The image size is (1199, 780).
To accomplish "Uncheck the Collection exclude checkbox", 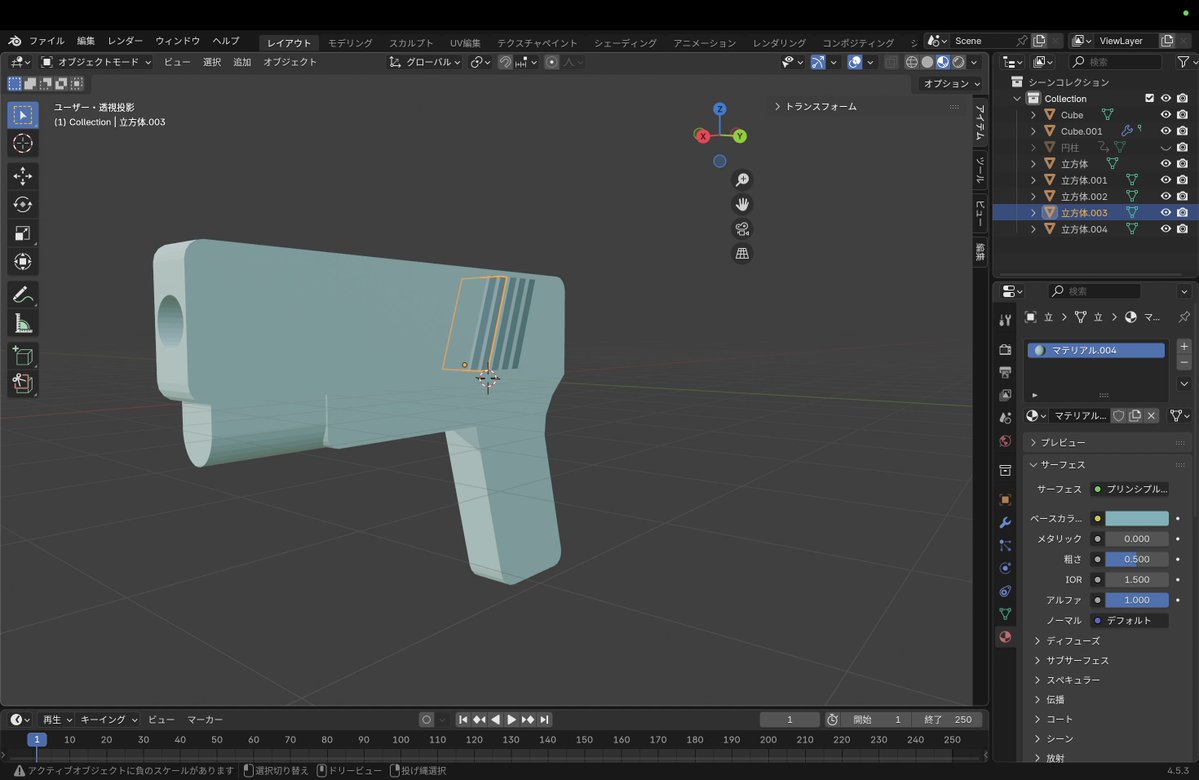I will [x=1149, y=98].
